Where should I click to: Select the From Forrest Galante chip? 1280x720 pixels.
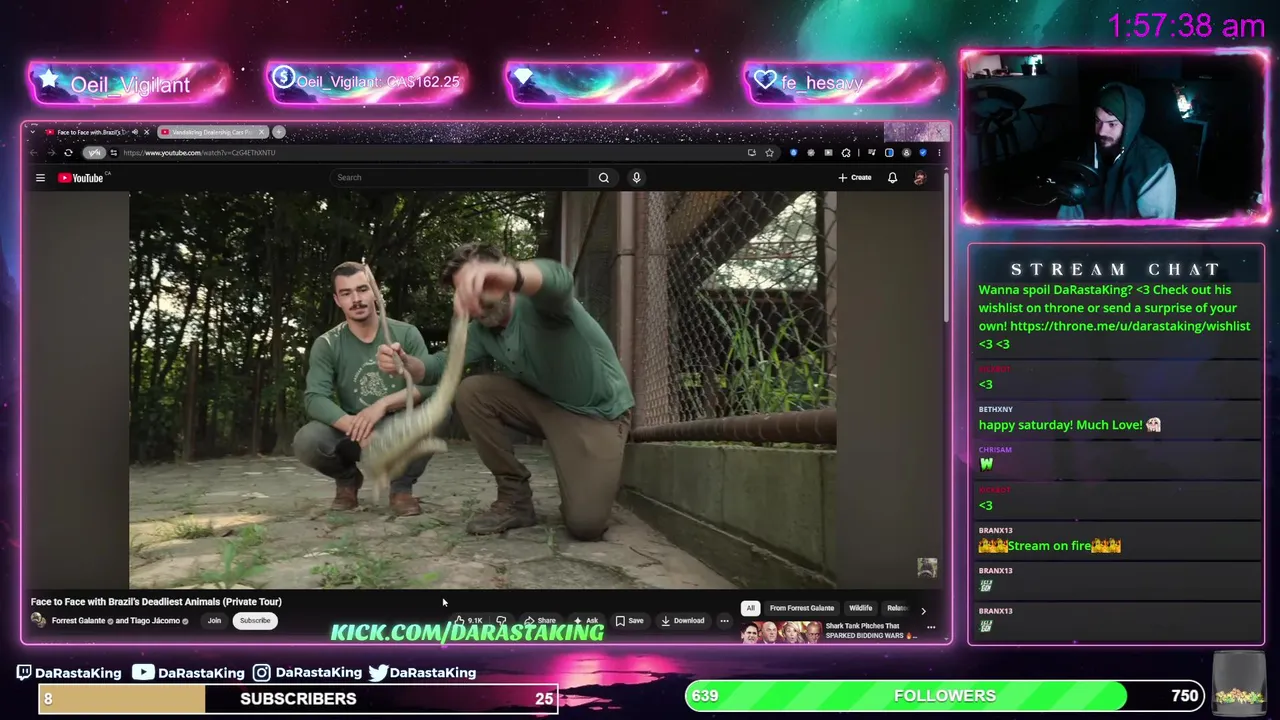(802, 608)
